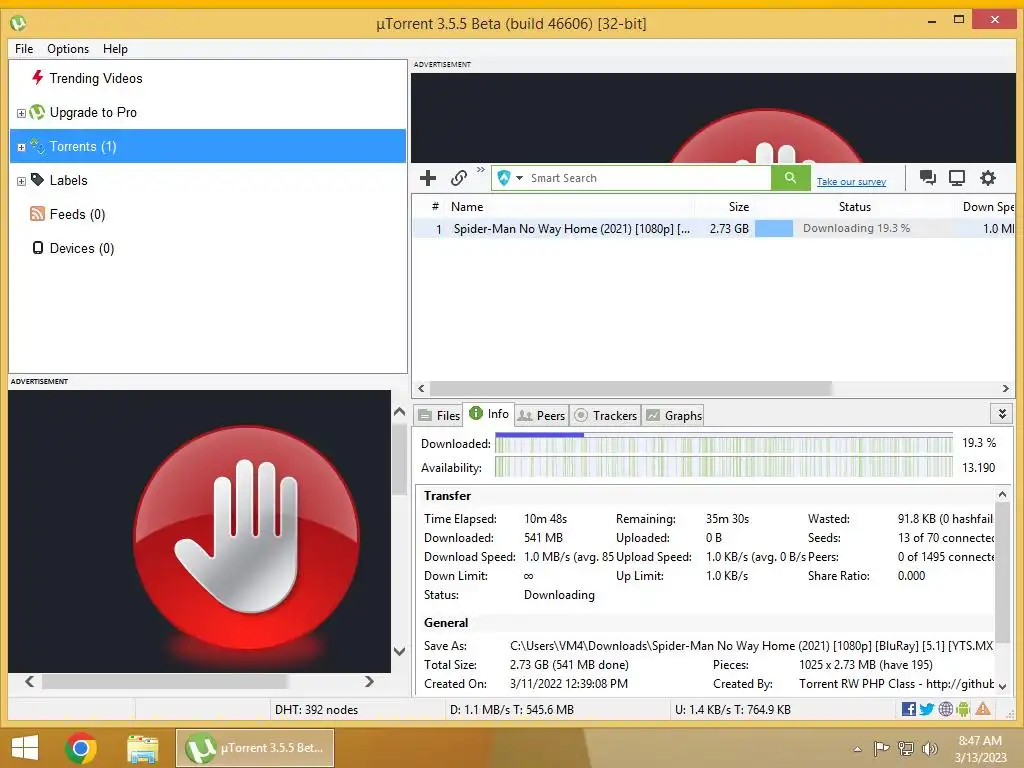This screenshot has width=1024, height=768.
Task: Open File Explorer from the taskbar
Action: 142,749
